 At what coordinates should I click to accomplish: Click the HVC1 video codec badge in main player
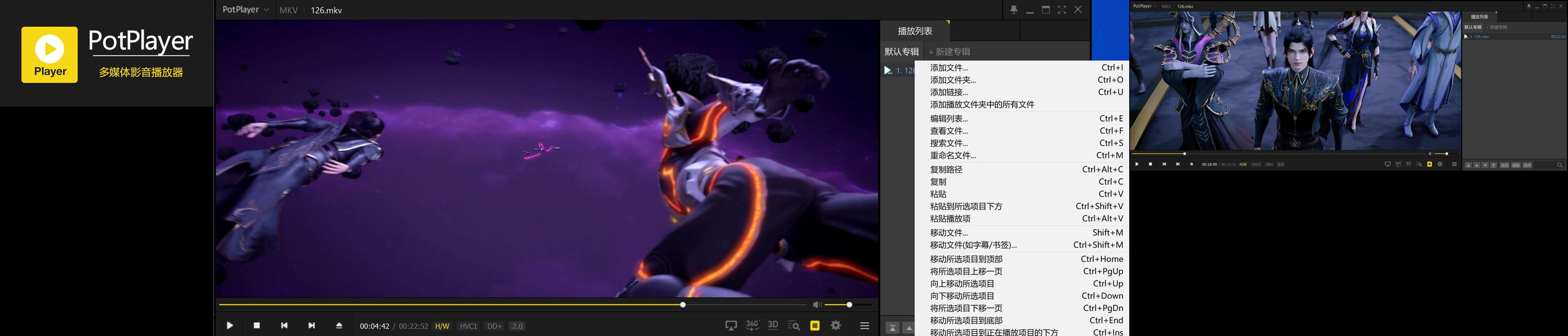click(468, 326)
